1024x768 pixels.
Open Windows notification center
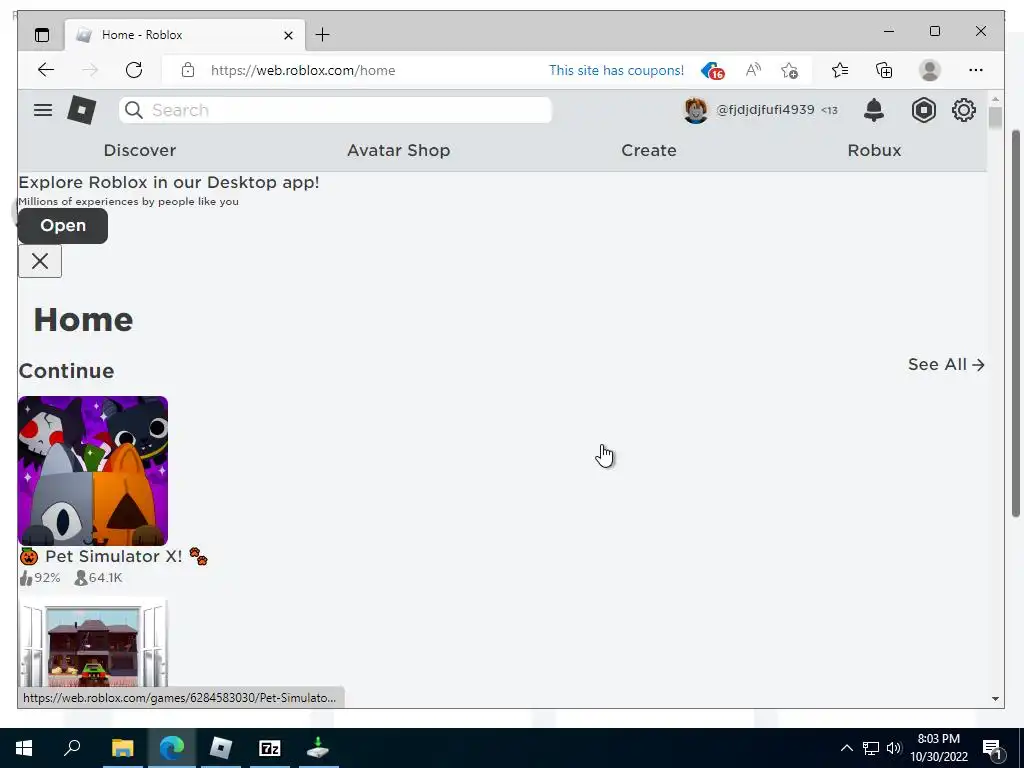coord(993,749)
